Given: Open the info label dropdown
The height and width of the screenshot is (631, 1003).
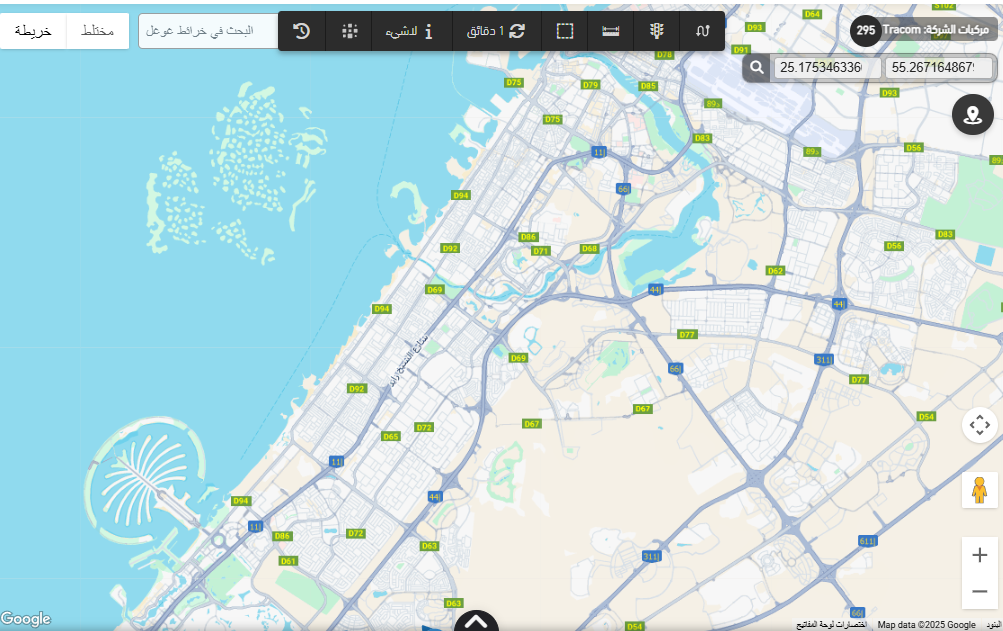Looking at the screenshot, I should [409, 31].
